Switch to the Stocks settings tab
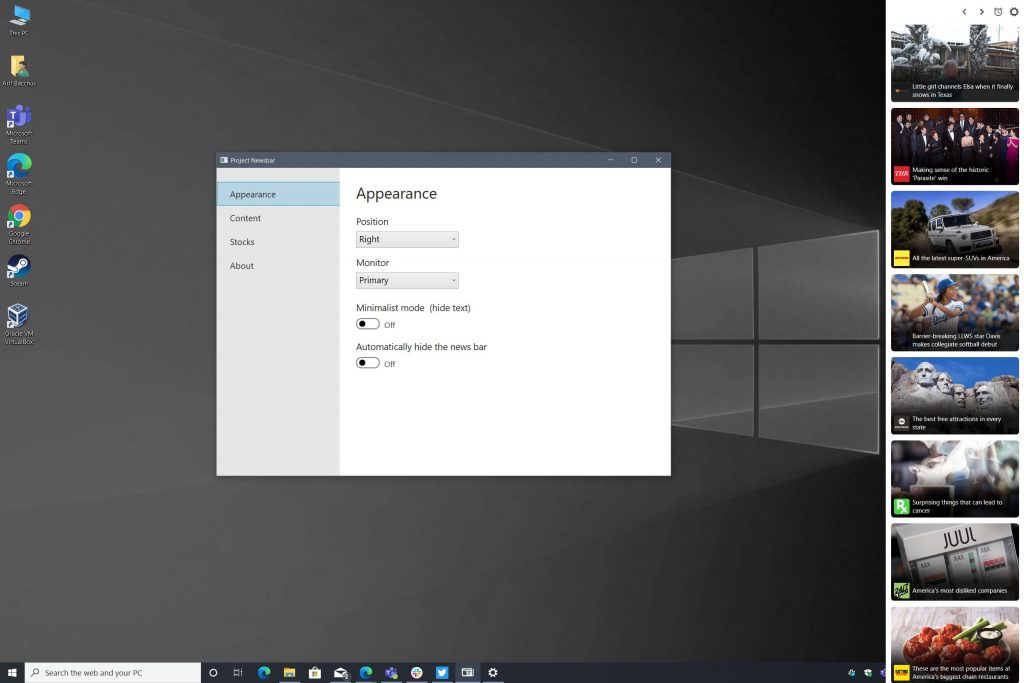This screenshot has height=683, width=1024. pos(242,242)
